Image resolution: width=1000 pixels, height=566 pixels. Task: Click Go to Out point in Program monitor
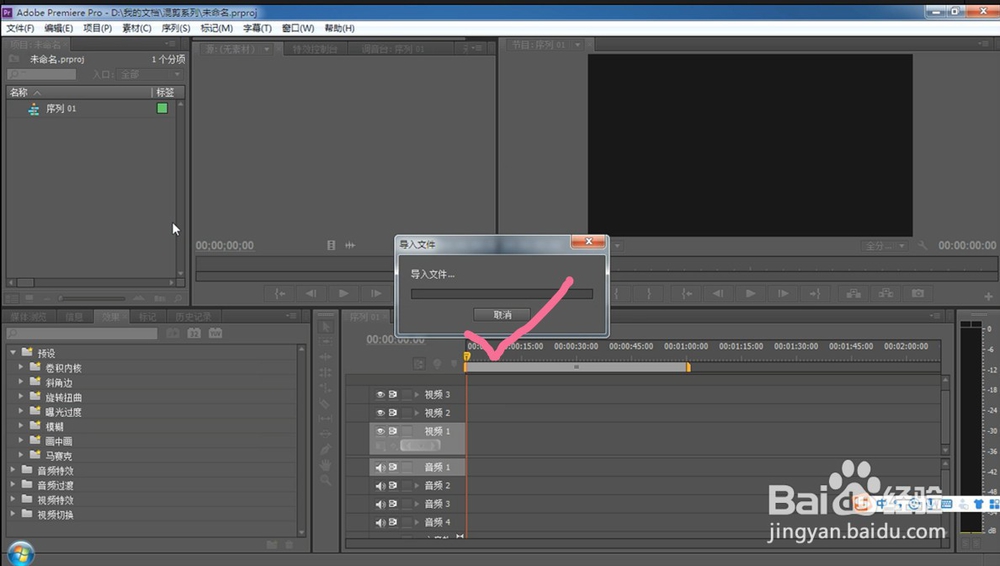tap(815, 294)
